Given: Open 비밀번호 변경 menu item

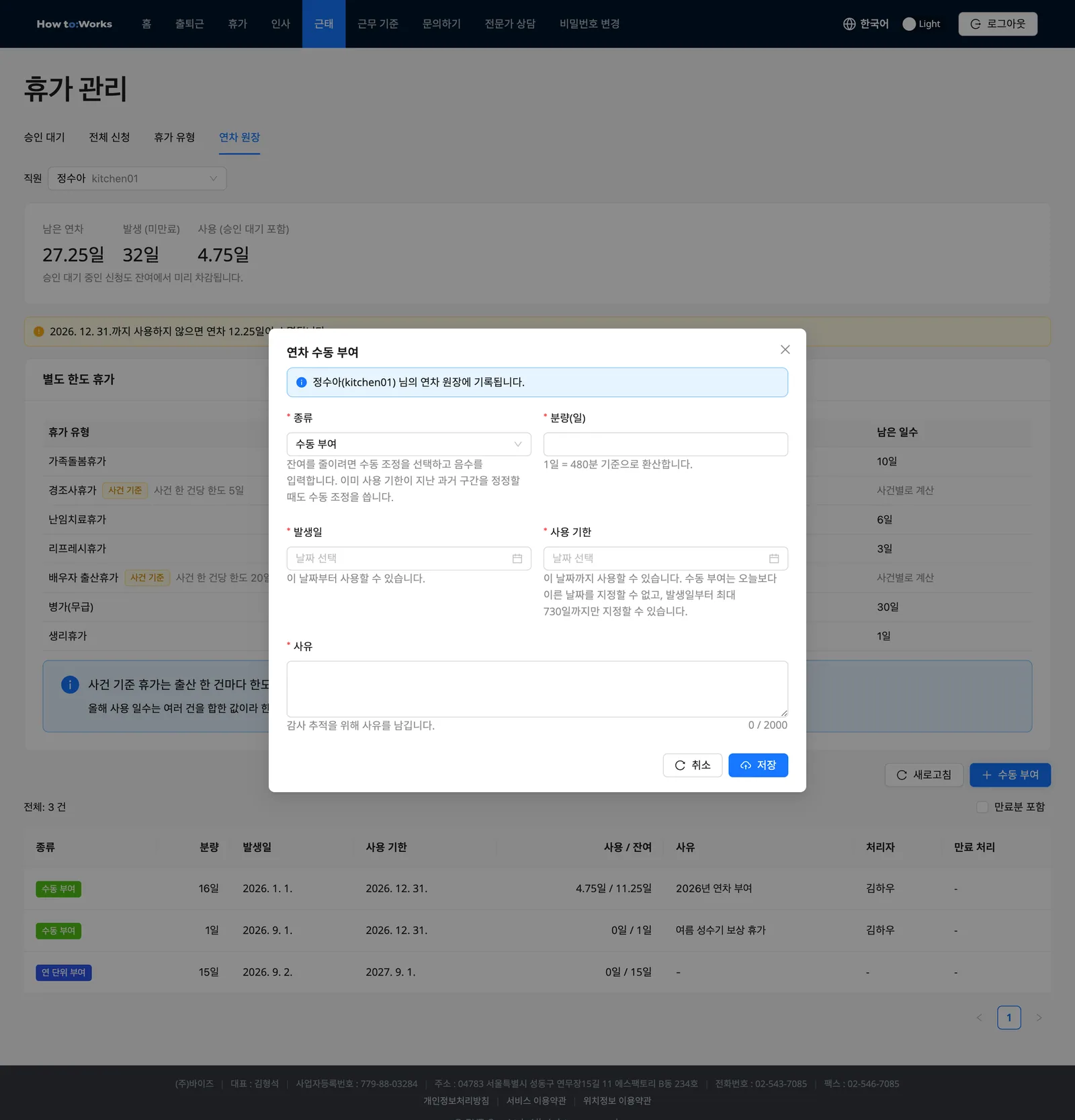Looking at the screenshot, I should coord(589,24).
